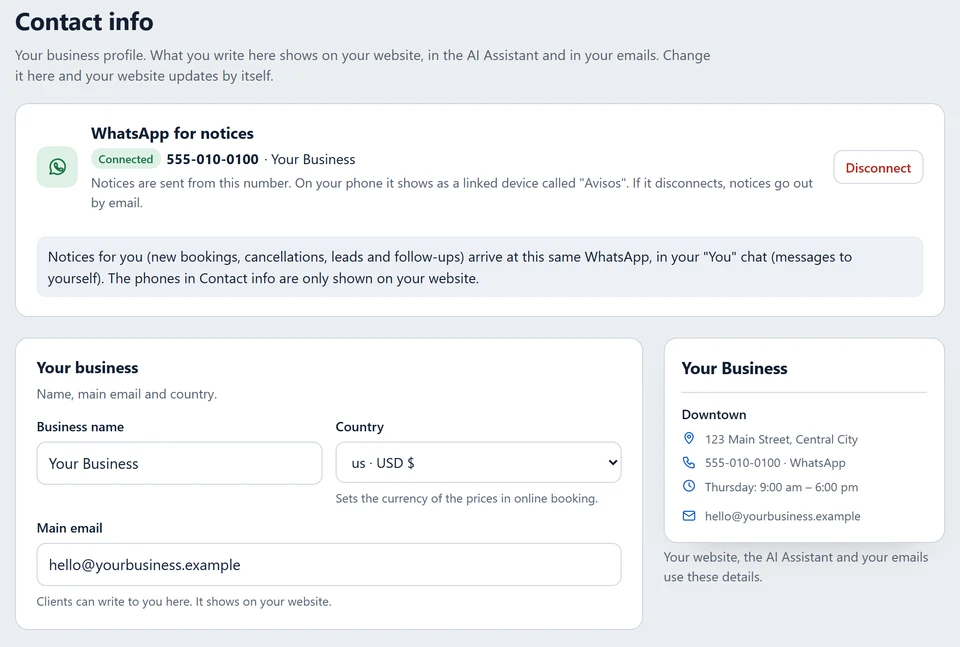The image size is (960, 647).
Task: Focus the Main email field
Action: pyautogui.click(x=329, y=564)
